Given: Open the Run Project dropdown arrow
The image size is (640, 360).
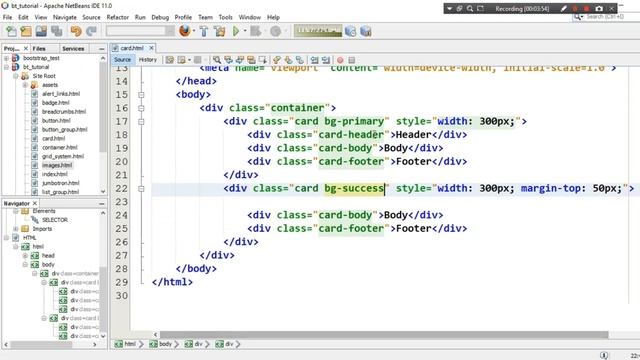Looking at the screenshot, I should tap(244, 31).
